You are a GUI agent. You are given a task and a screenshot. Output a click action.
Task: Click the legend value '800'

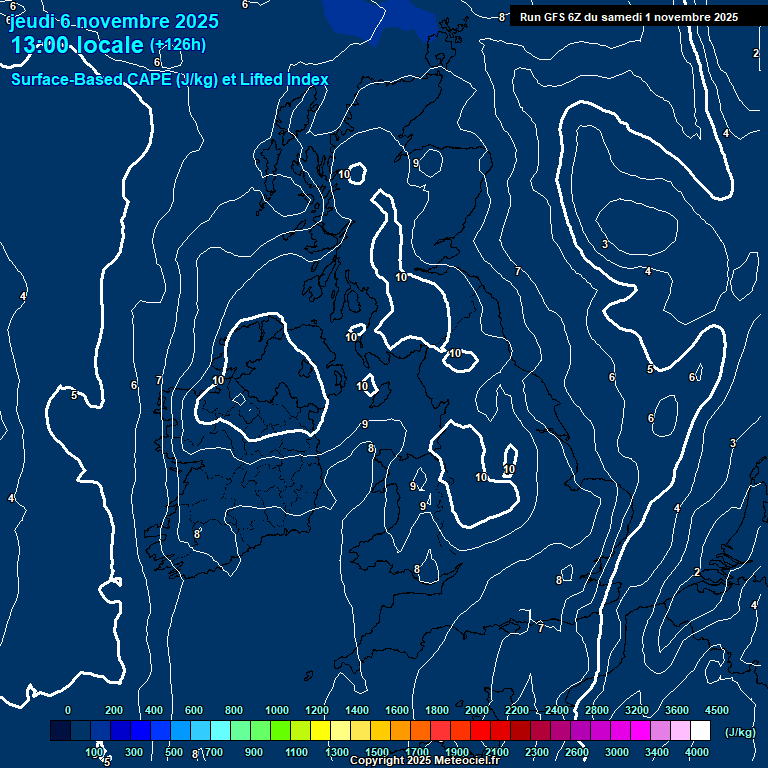point(234,710)
